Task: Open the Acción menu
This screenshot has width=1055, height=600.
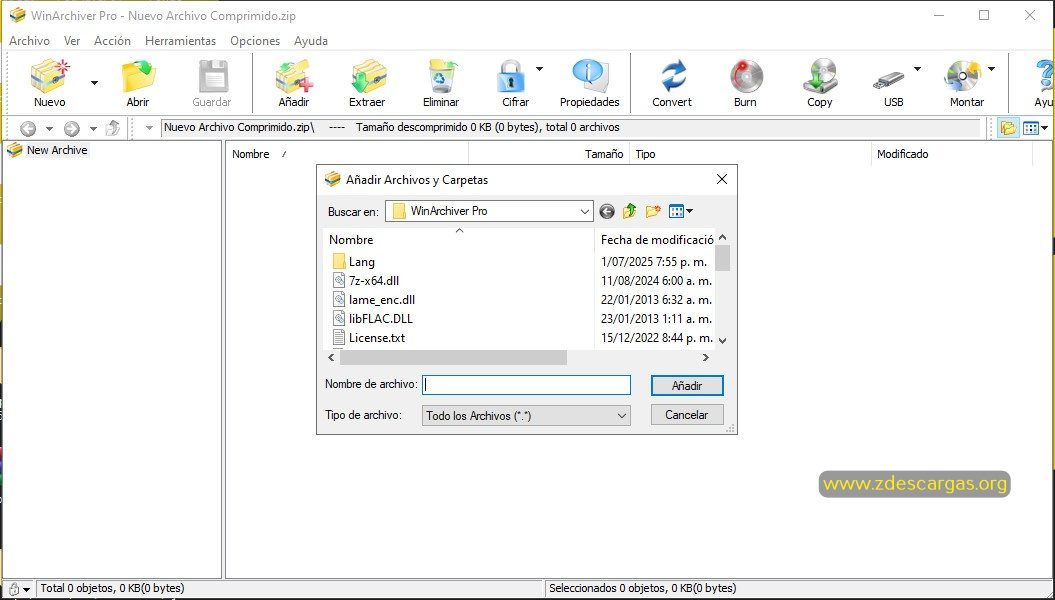Action: (x=112, y=41)
